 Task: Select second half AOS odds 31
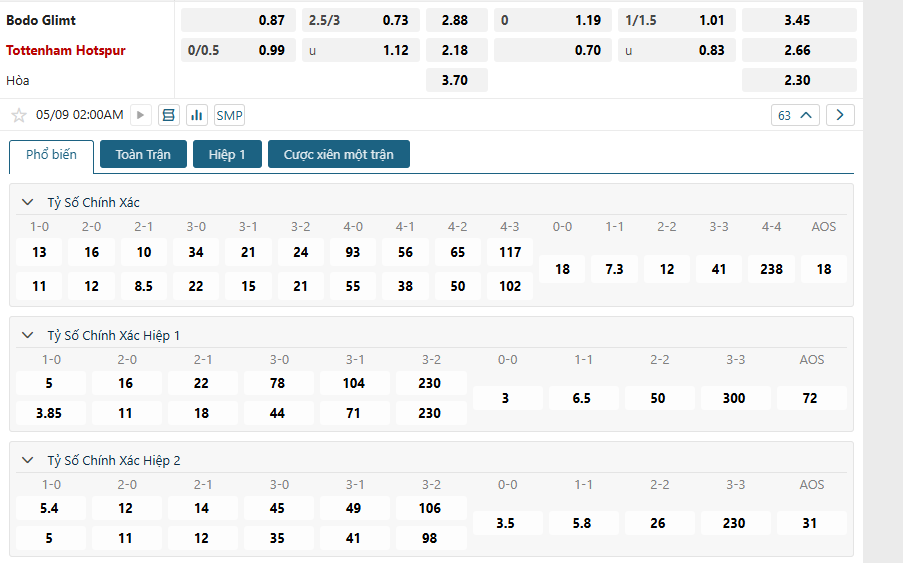point(810,523)
